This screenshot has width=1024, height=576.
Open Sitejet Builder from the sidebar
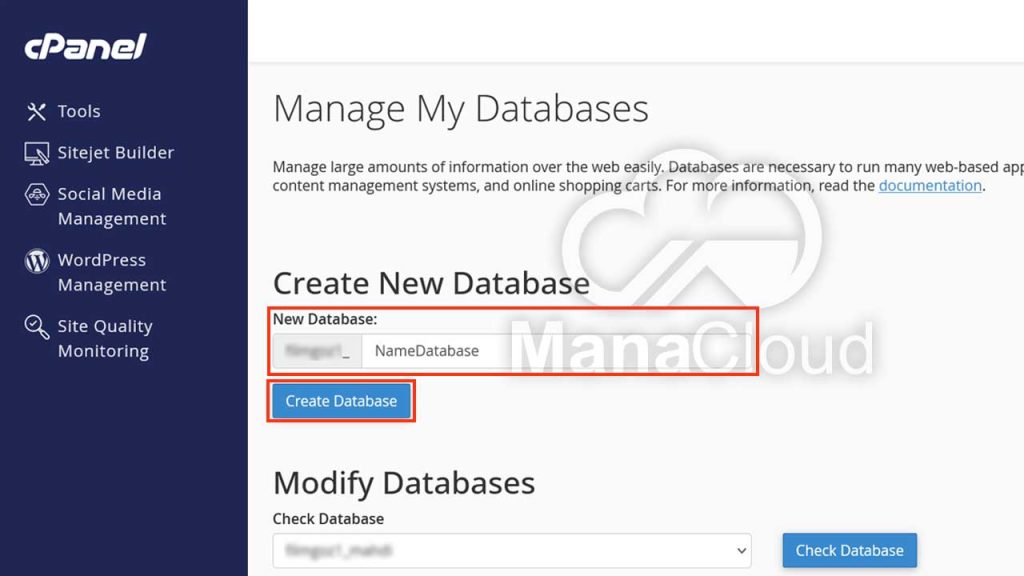(x=115, y=153)
